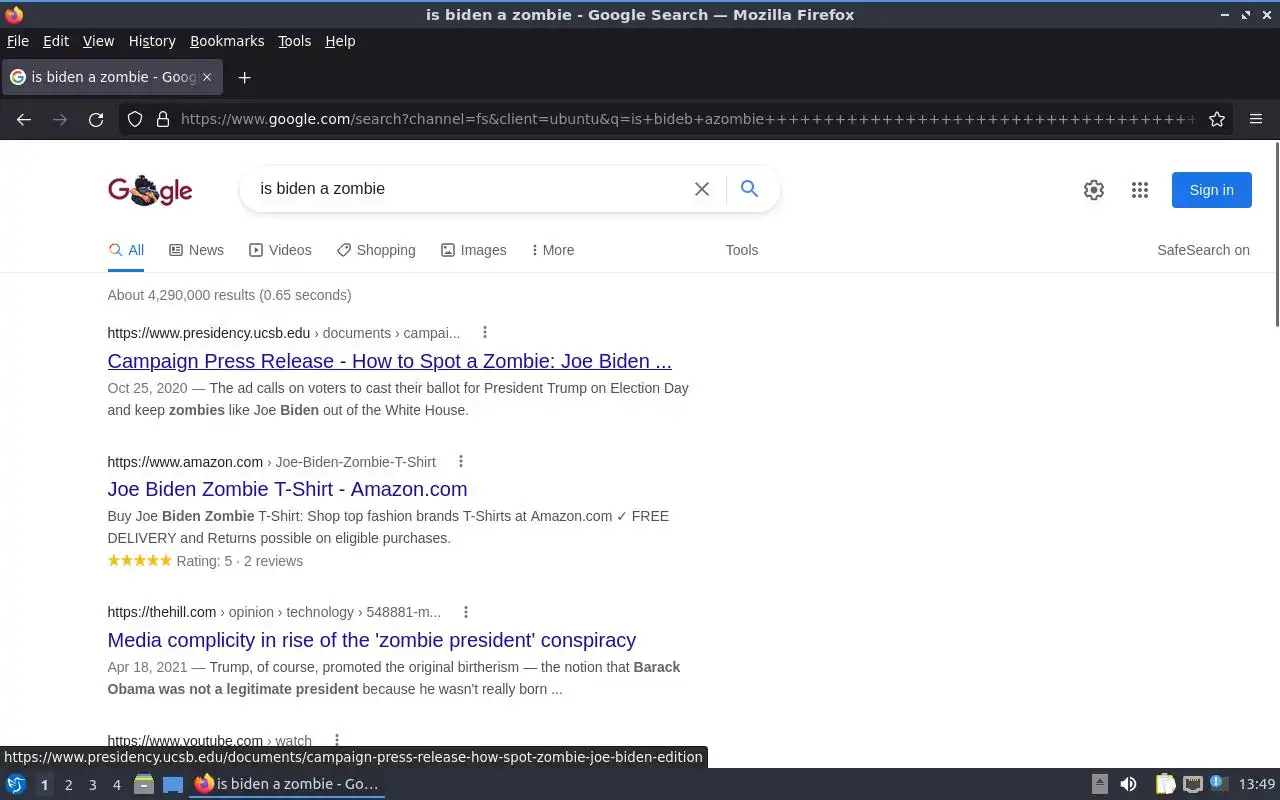The image size is (1280, 800).
Task: Open options dots for thehill.com result
Action: pyautogui.click(x=466, y=612)
